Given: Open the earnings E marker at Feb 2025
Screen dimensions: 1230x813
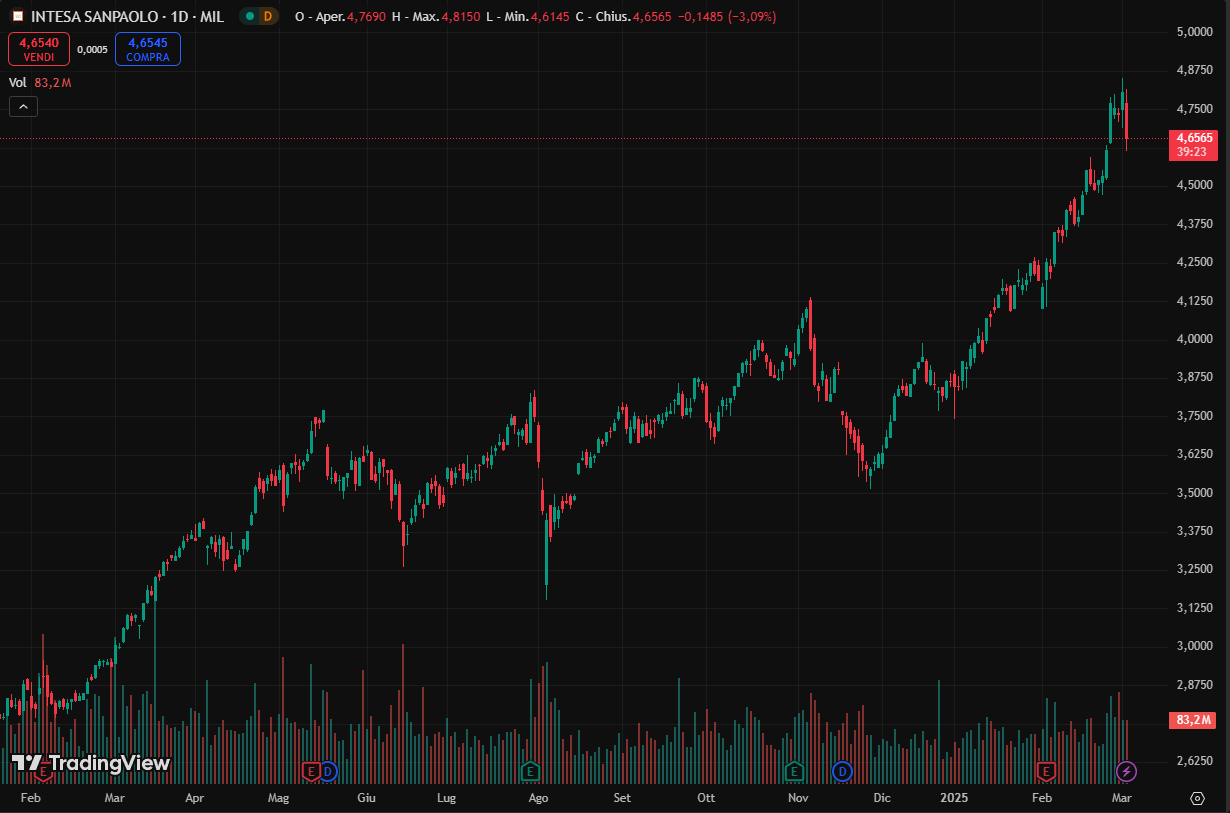Looking at the screenshot, I should point(1047,771).
